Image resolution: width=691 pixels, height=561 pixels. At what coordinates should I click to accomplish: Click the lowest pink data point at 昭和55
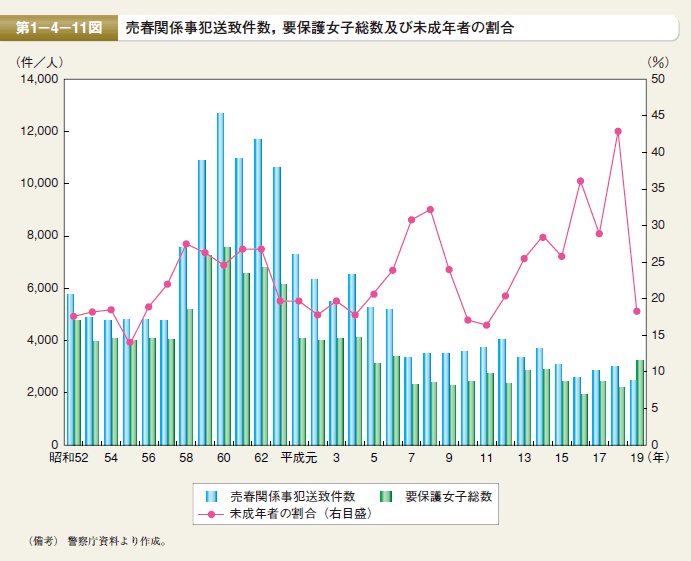(x=130, y=342)
